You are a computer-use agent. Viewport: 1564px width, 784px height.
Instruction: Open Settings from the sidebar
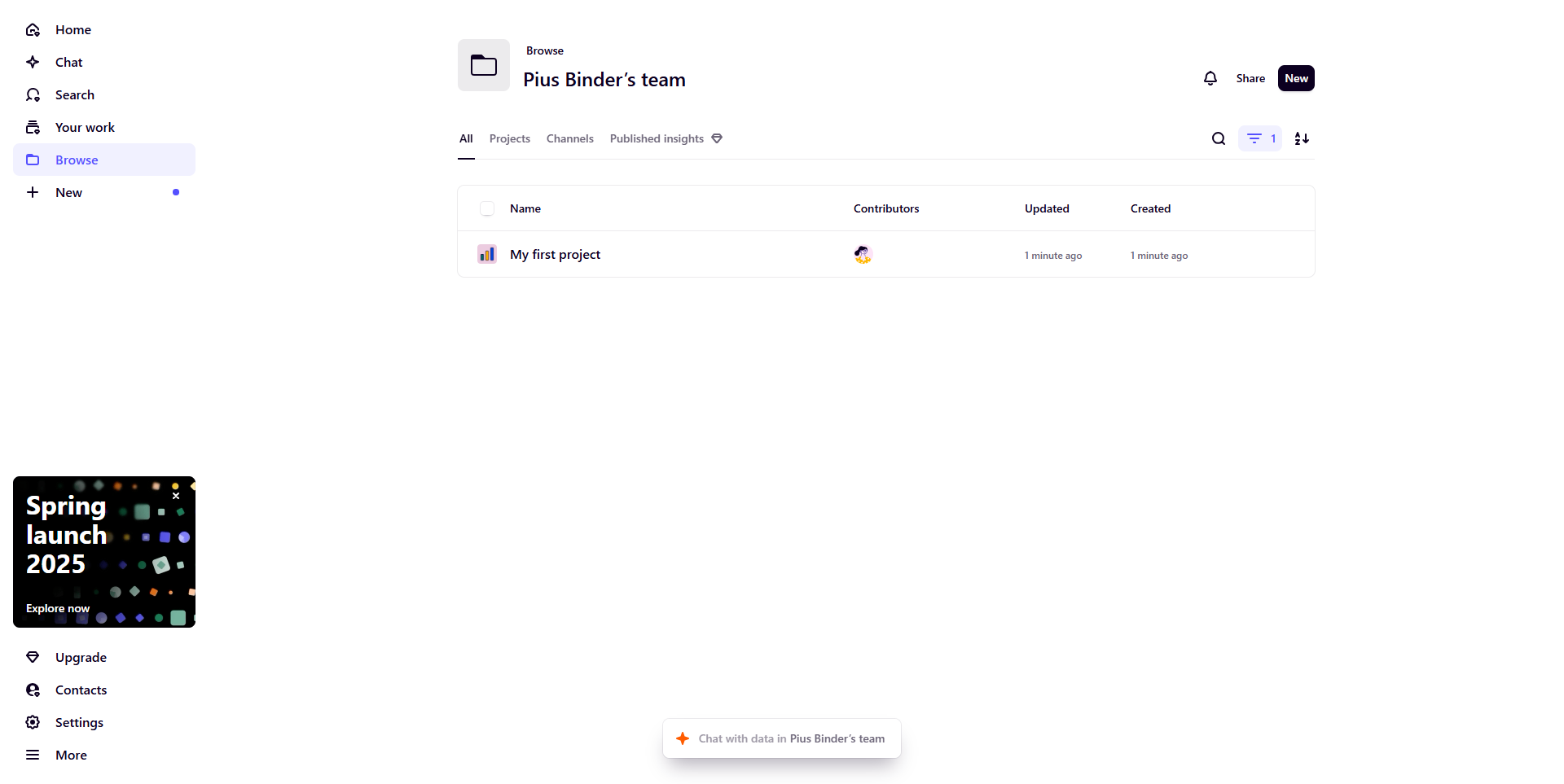(79, 722)
